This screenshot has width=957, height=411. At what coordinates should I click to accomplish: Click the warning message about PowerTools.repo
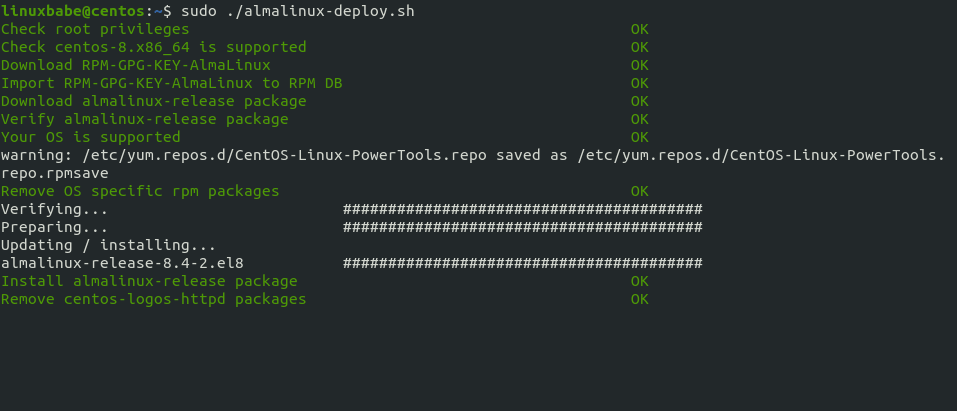472,155
